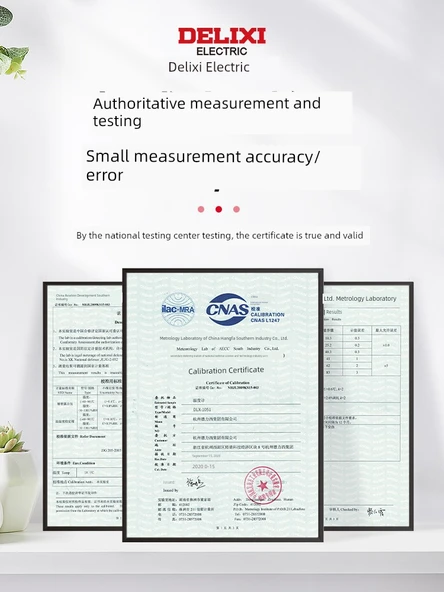Click the national testing center description line
Image resolution: width=444 pixels, height=592 pixels.
(x=220, y=236)
